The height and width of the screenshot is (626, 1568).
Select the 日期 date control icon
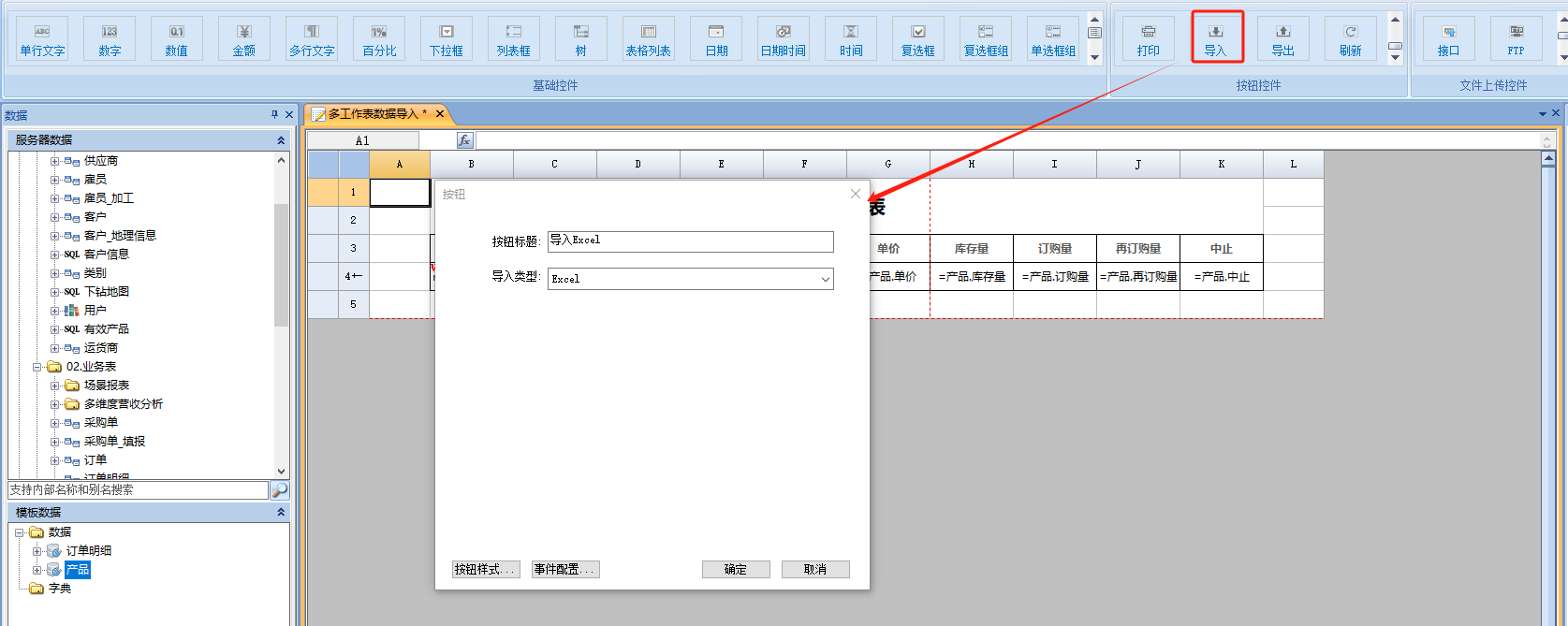716,38
